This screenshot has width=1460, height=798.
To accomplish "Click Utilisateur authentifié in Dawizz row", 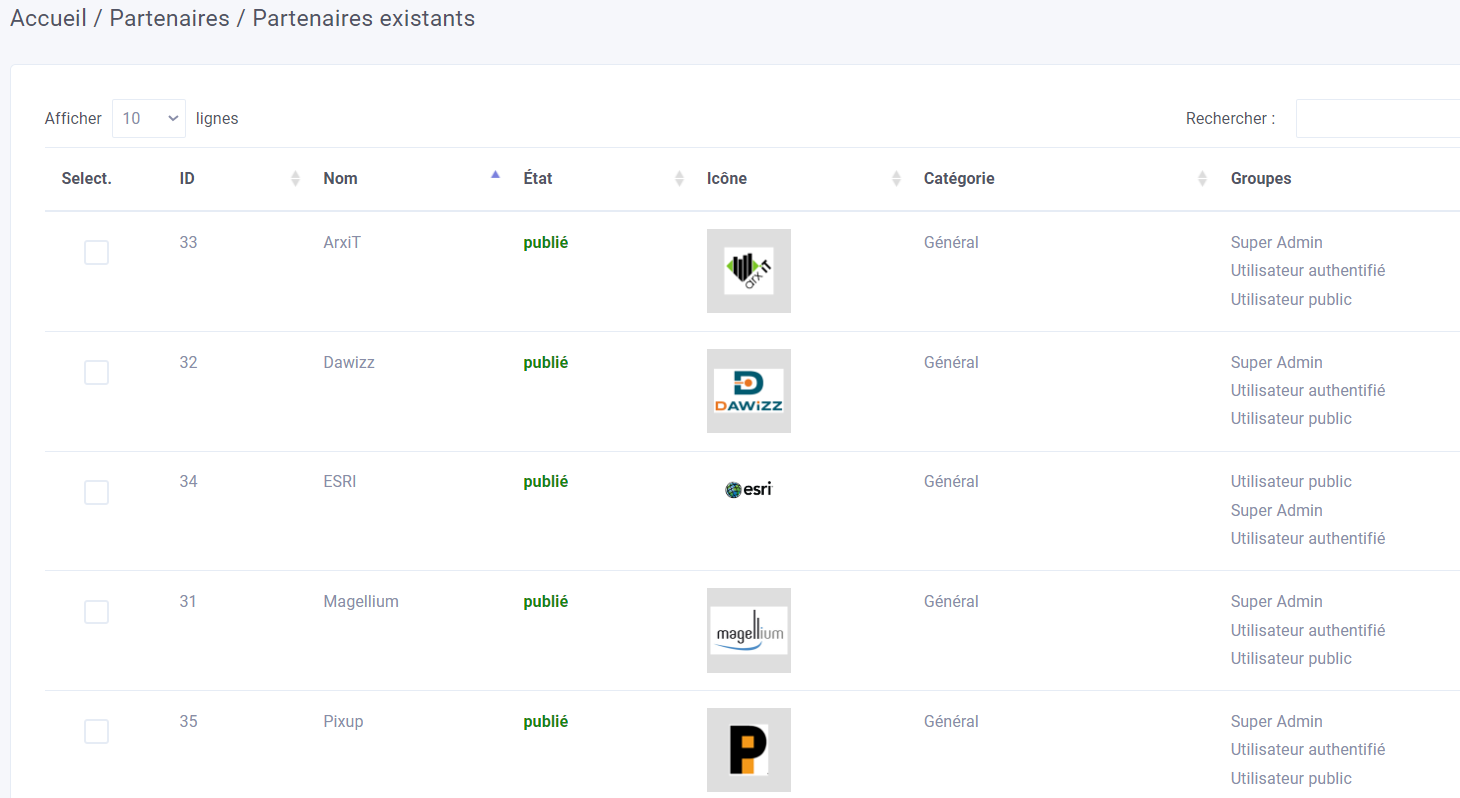I will pyautogui.click(x=1308, y=391).
